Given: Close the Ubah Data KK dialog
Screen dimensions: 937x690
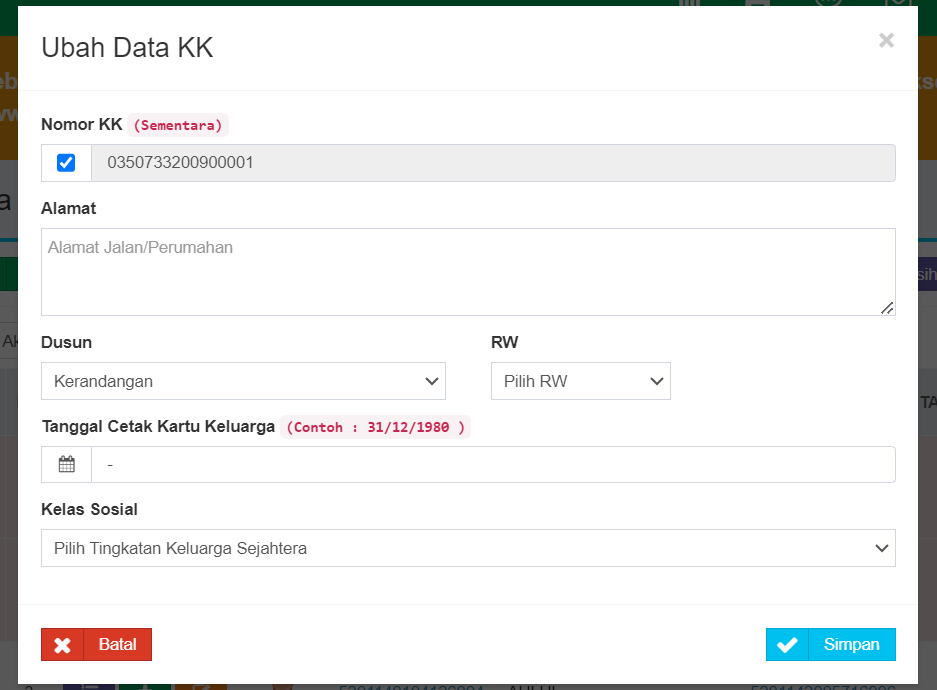Looking at the screenshot, I should 886,40.
